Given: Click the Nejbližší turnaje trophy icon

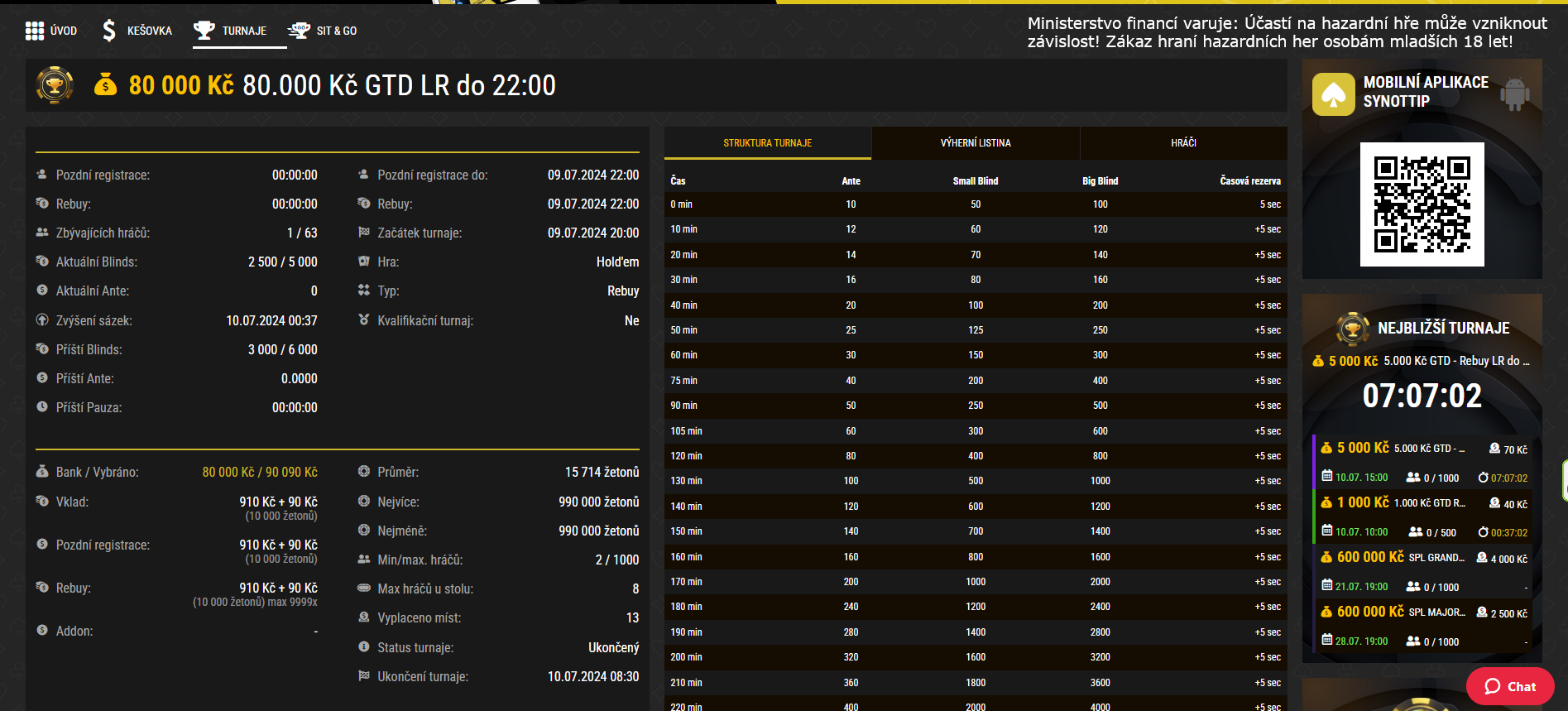Looking at the screenshot, I should click(x=1352, y=329).
